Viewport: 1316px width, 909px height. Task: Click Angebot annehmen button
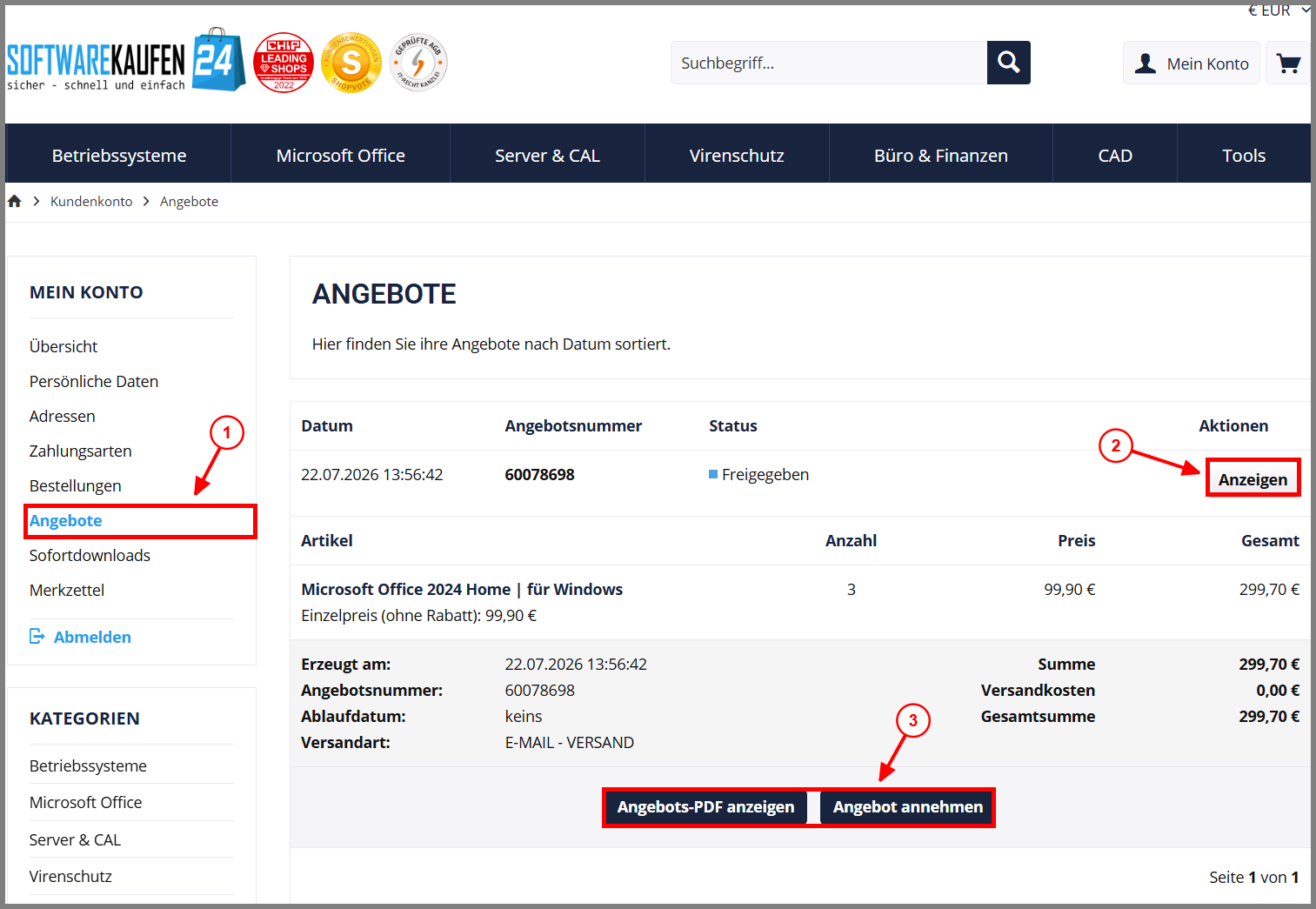pos(908,807)
